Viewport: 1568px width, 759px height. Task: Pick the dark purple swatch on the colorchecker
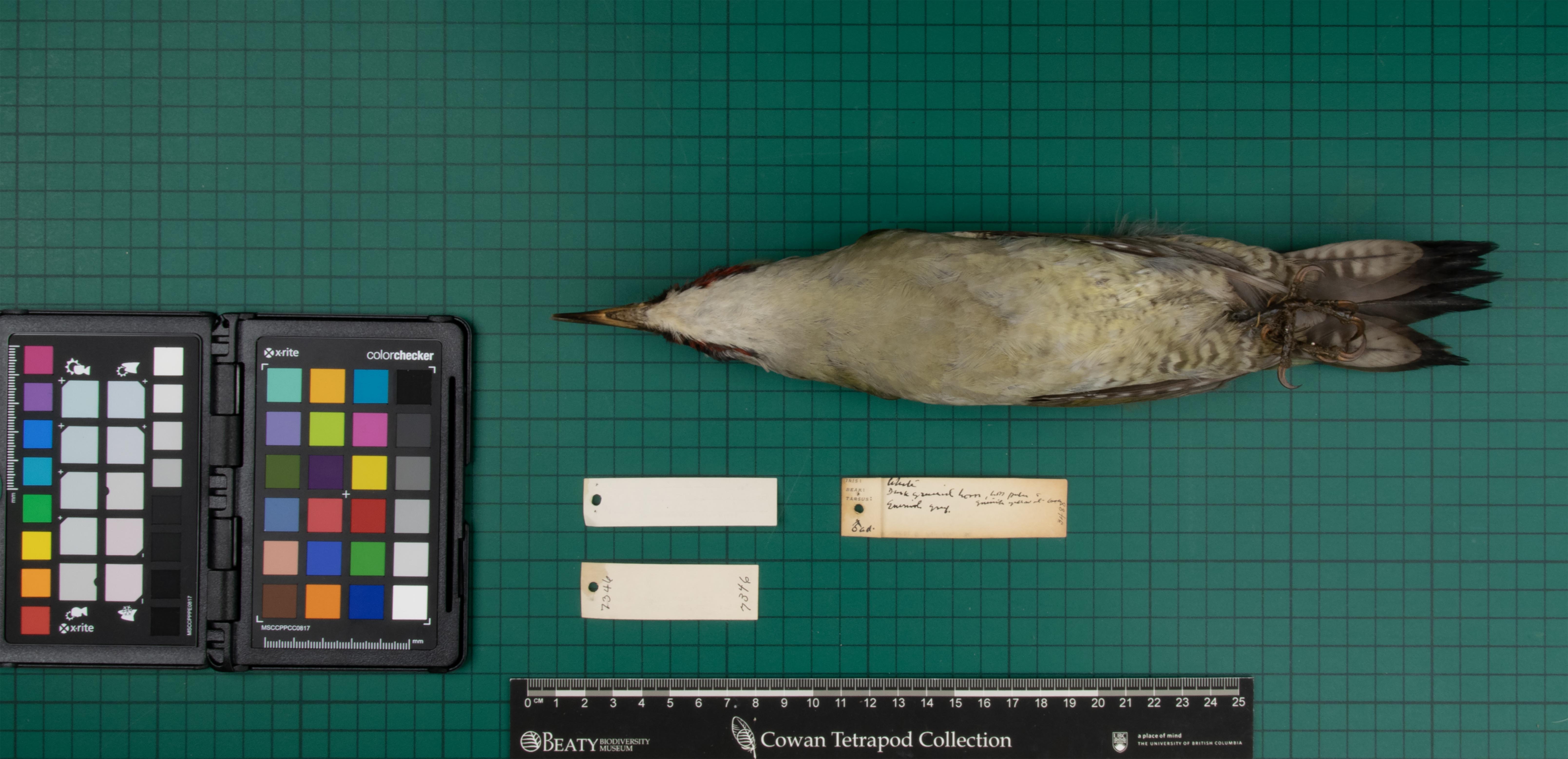coord(326,472)
